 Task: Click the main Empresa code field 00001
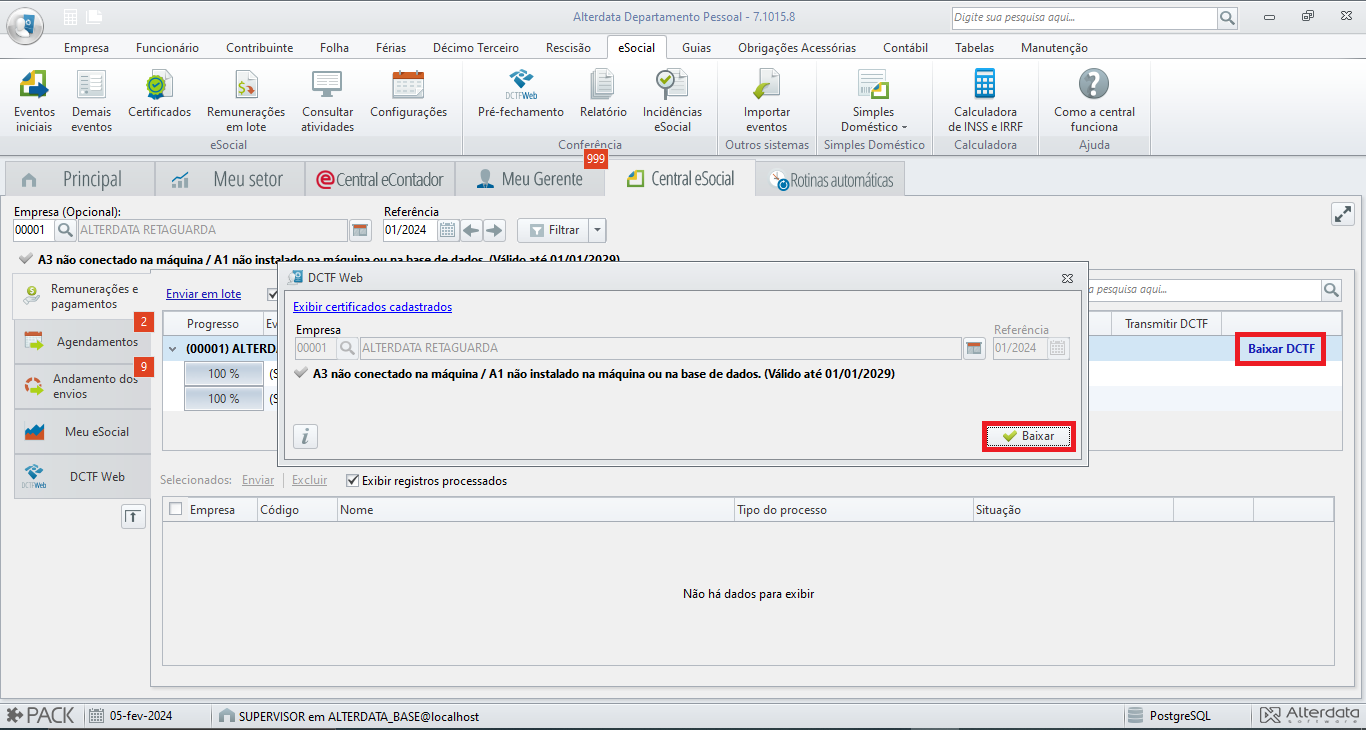tap(33, 230)
